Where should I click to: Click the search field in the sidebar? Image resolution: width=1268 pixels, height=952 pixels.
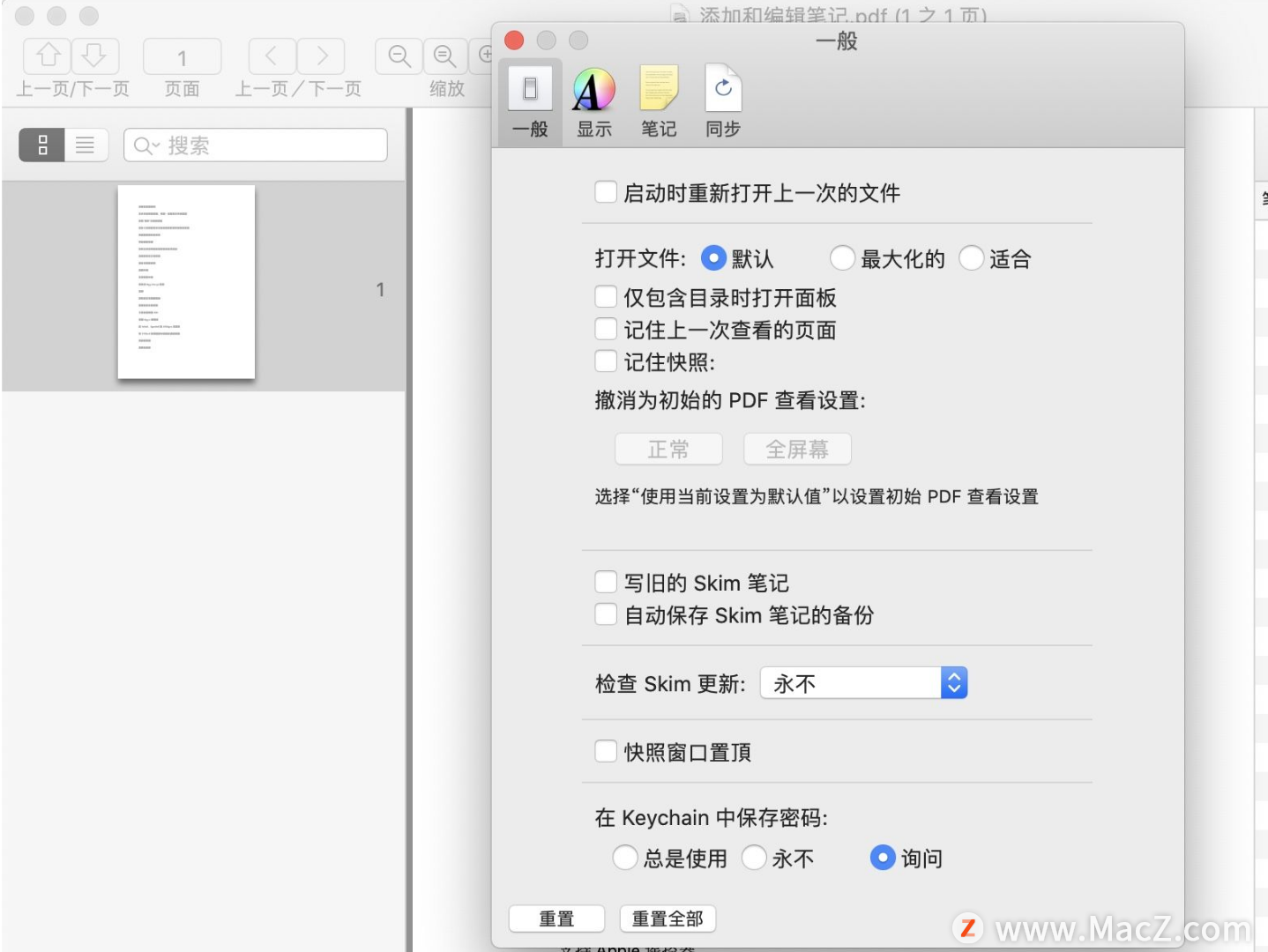(x=256, y=145)
